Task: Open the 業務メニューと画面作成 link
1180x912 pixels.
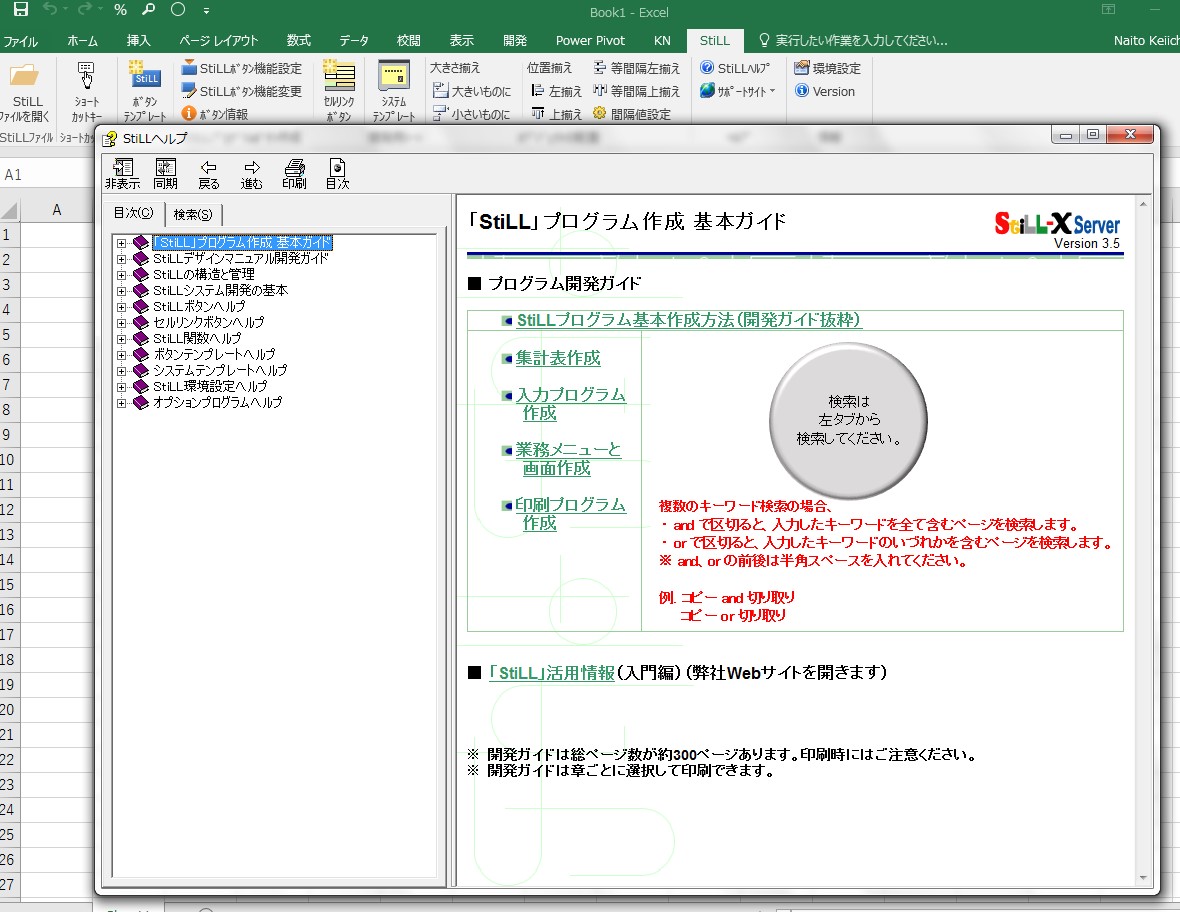Action: tap(568, 459)
